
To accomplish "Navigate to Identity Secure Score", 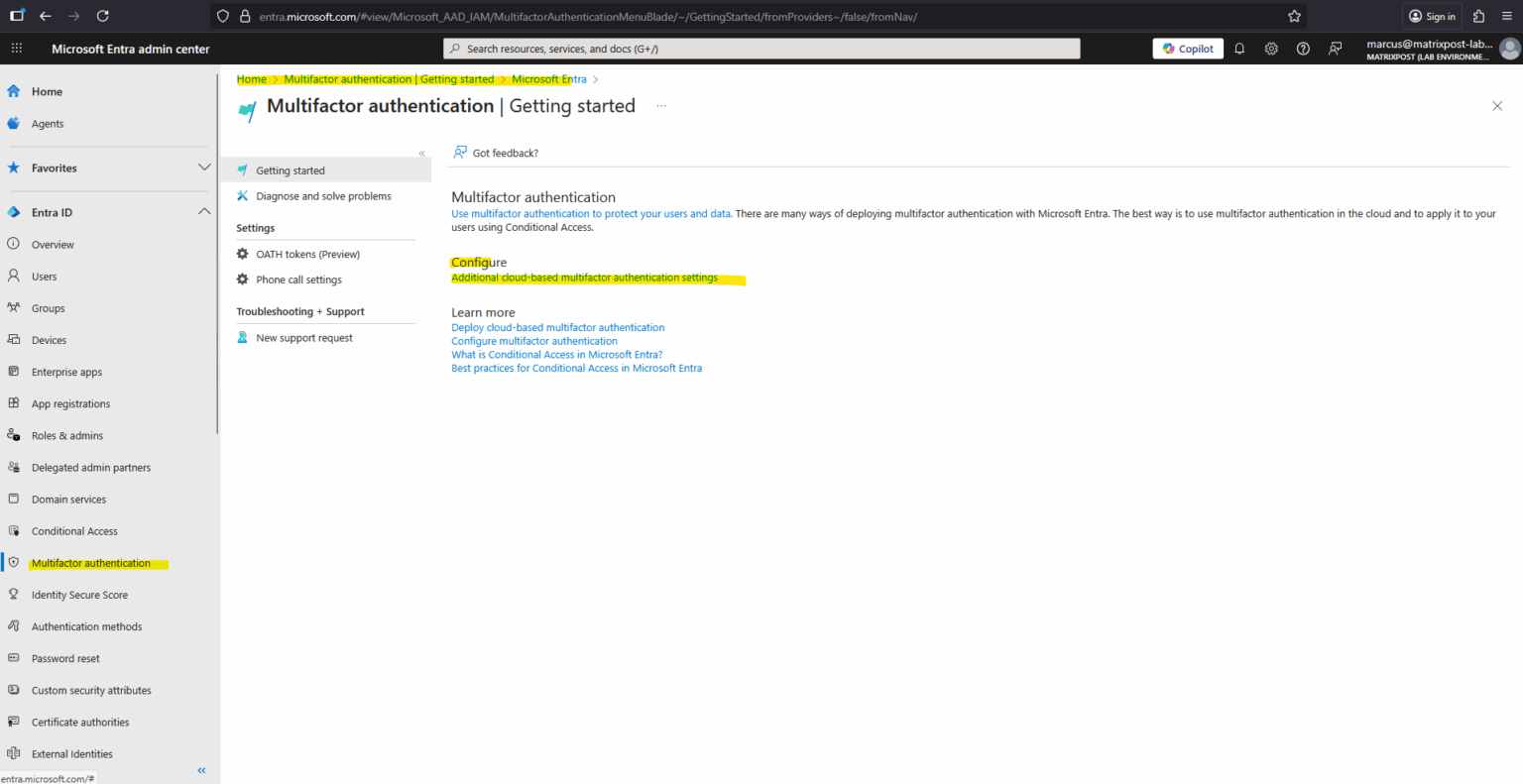I will 79,594.
